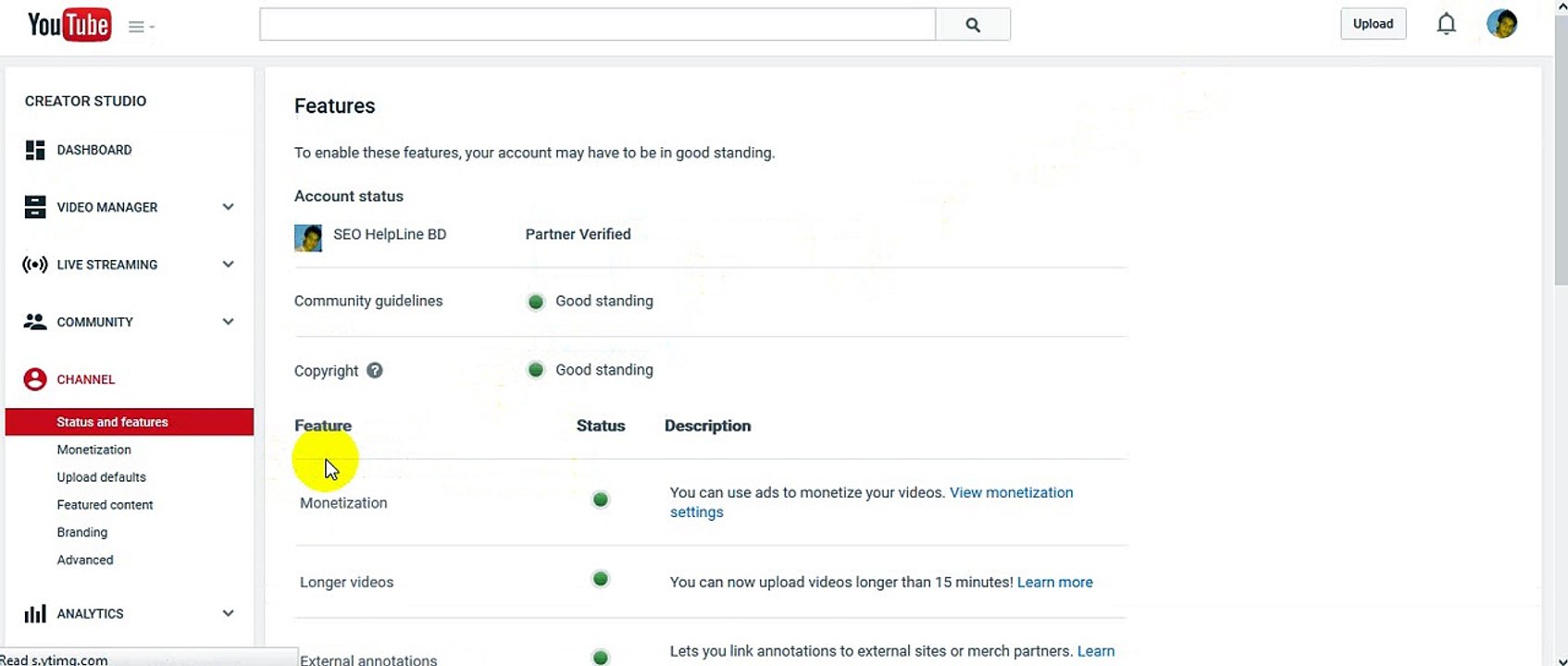The width and height of the screenshot is (1568, 666).
Task: Open Analytics menu item
Action: click(90, 613)
